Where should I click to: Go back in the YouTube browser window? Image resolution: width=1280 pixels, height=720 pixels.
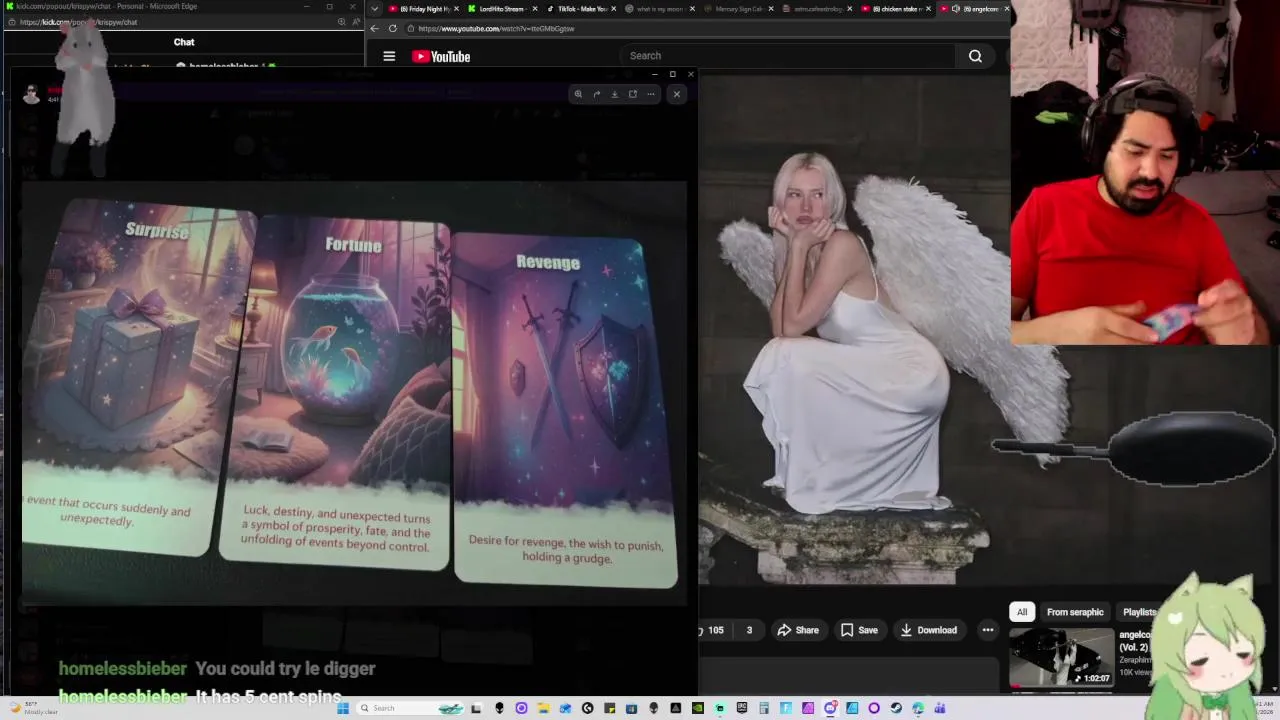[375, 28]
